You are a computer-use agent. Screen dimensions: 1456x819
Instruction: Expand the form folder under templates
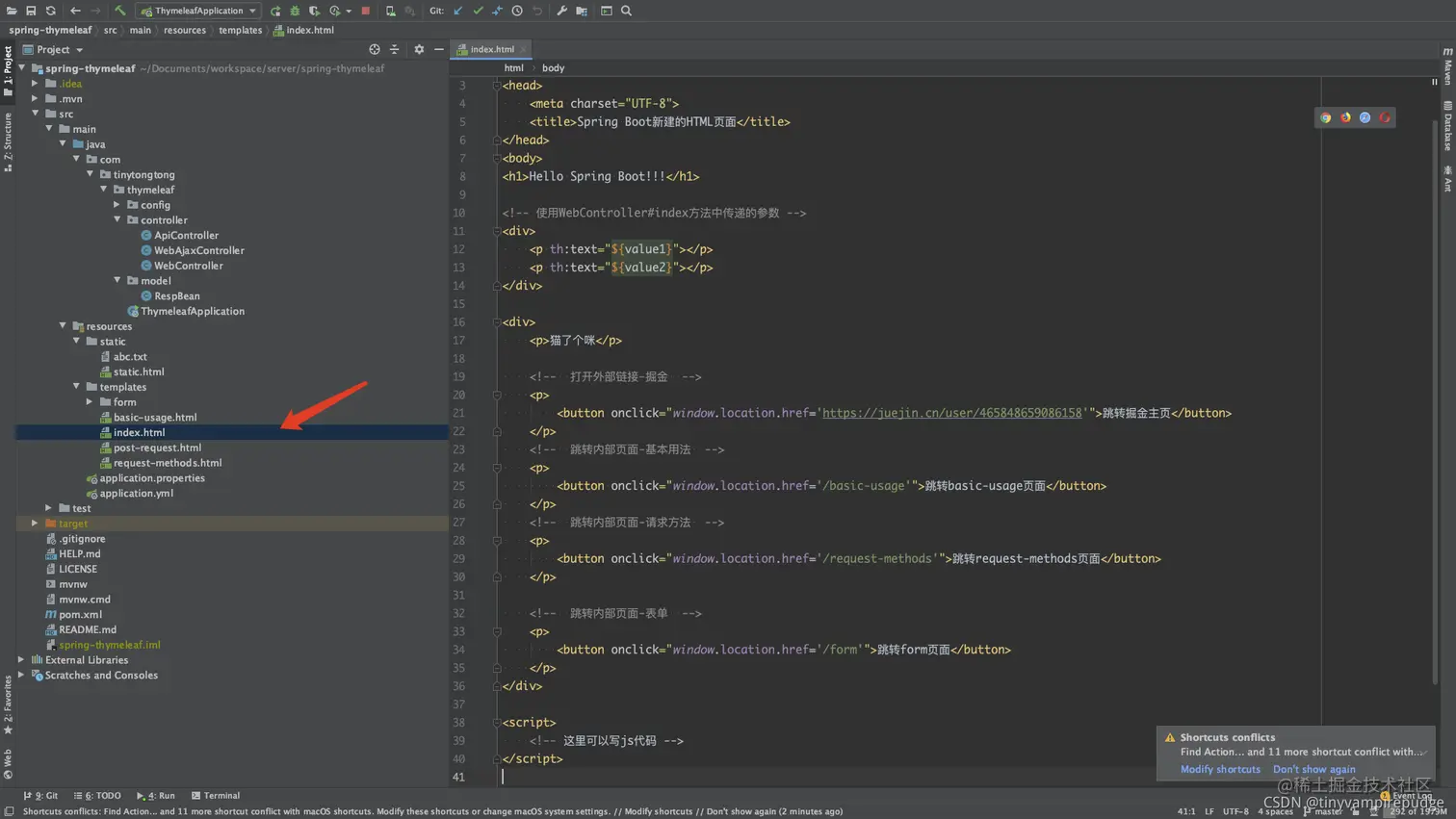pos(90,402)
